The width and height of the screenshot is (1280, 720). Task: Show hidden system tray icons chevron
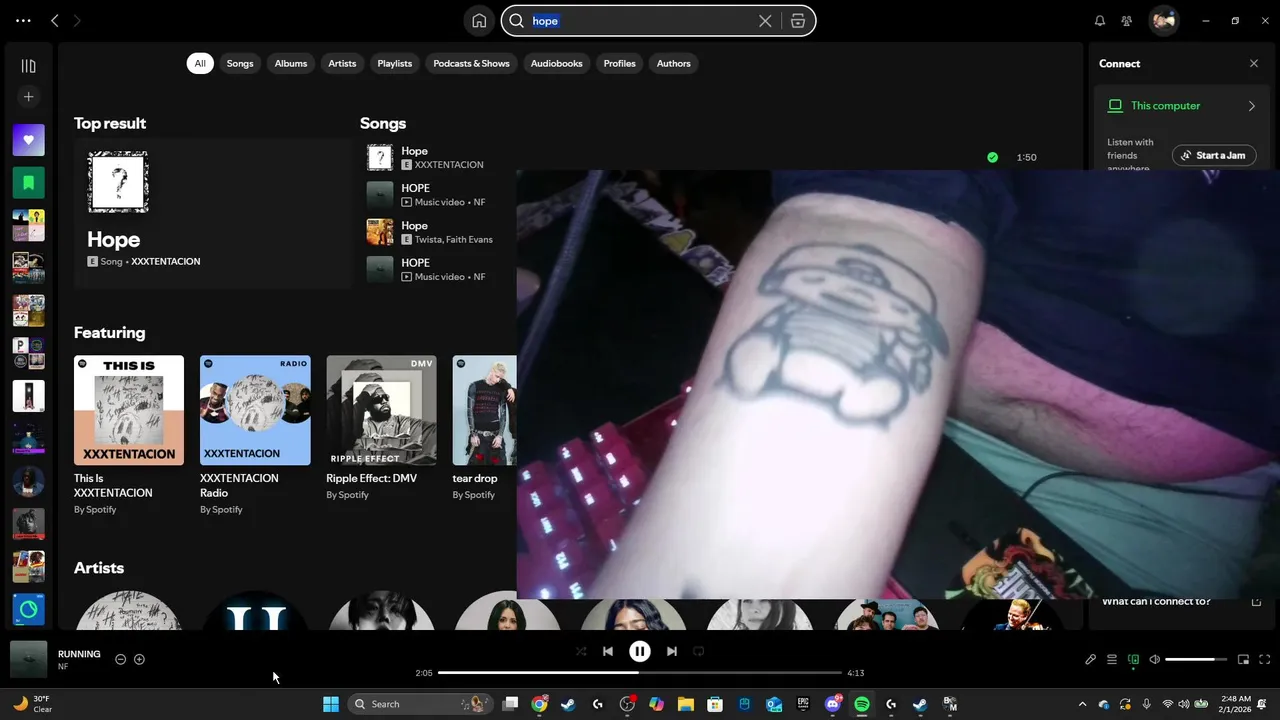pos(1083,704)
